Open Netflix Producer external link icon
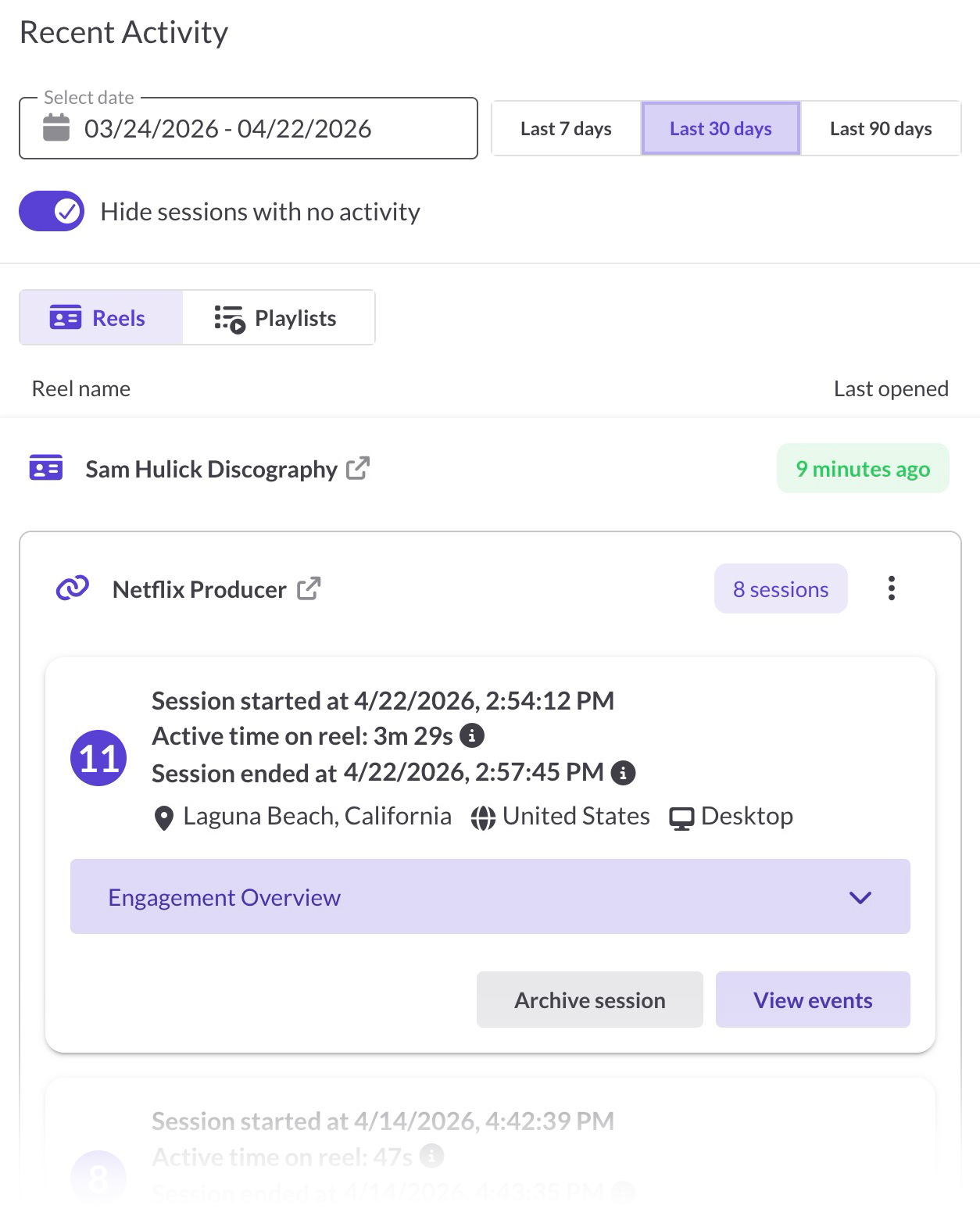The height and width of the screenshot is (1216, 980). 309,588
